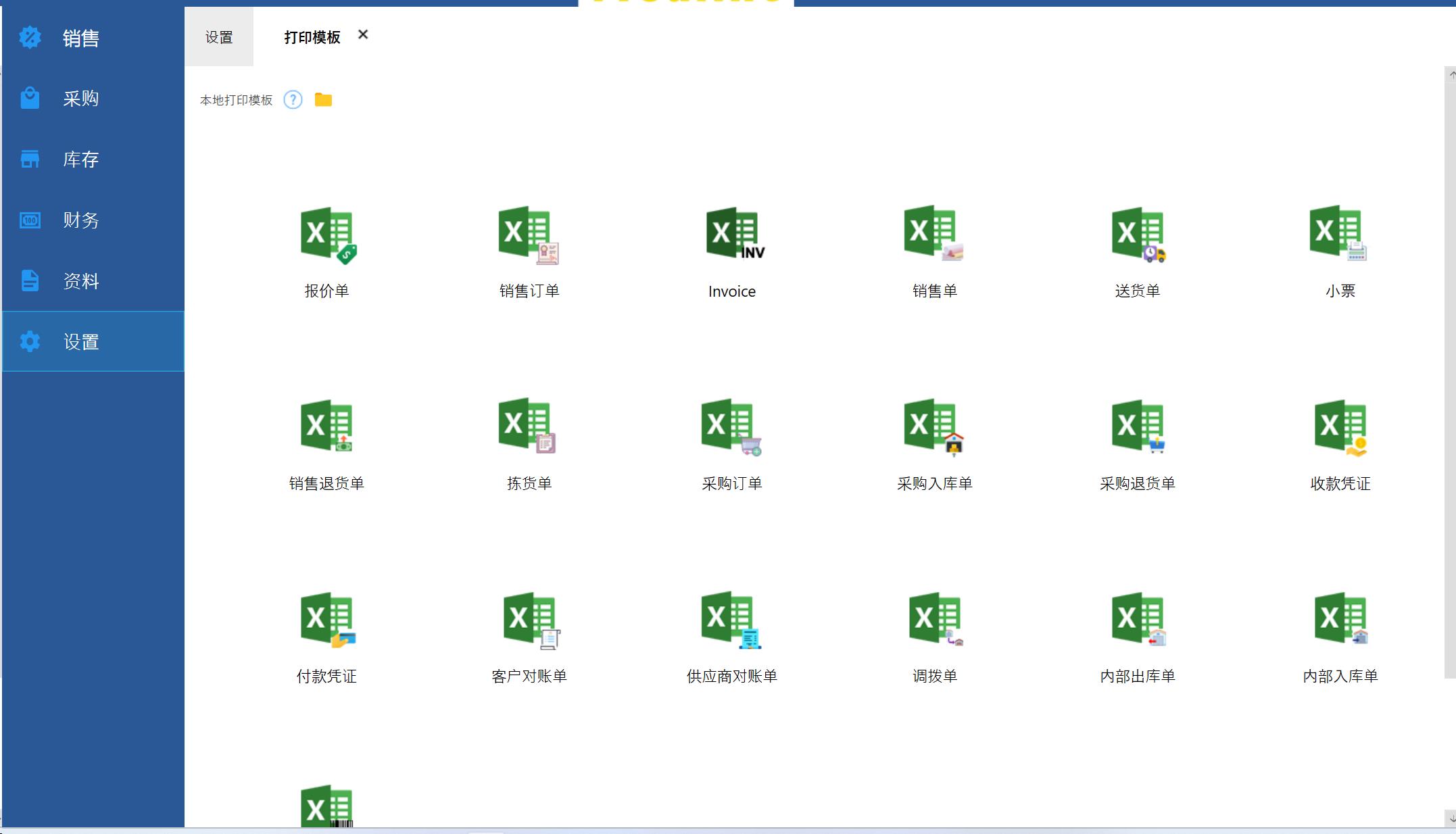Open the 库存 menu label
The height and width of the screenshot is (834, 1456).
[x=81, y=160]
